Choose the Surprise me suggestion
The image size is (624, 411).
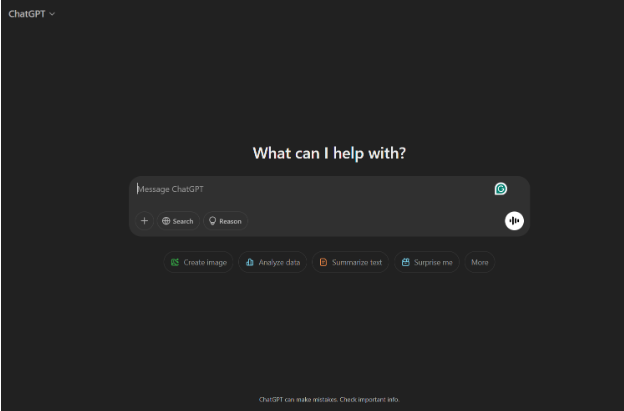click(x=427, y=262)
